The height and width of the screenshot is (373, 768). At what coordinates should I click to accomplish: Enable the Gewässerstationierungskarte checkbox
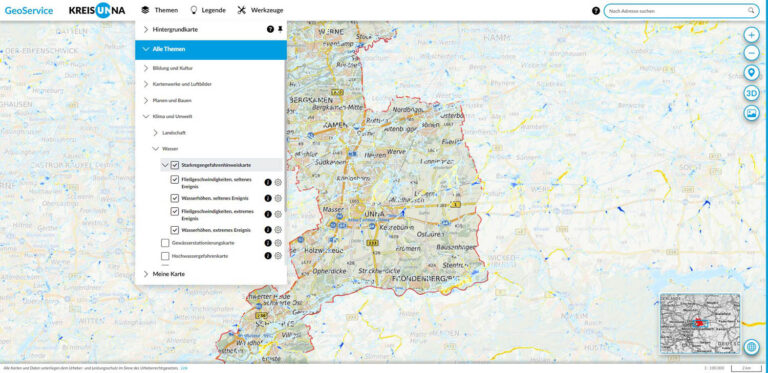pyautogui.click(x=165, y=243)
